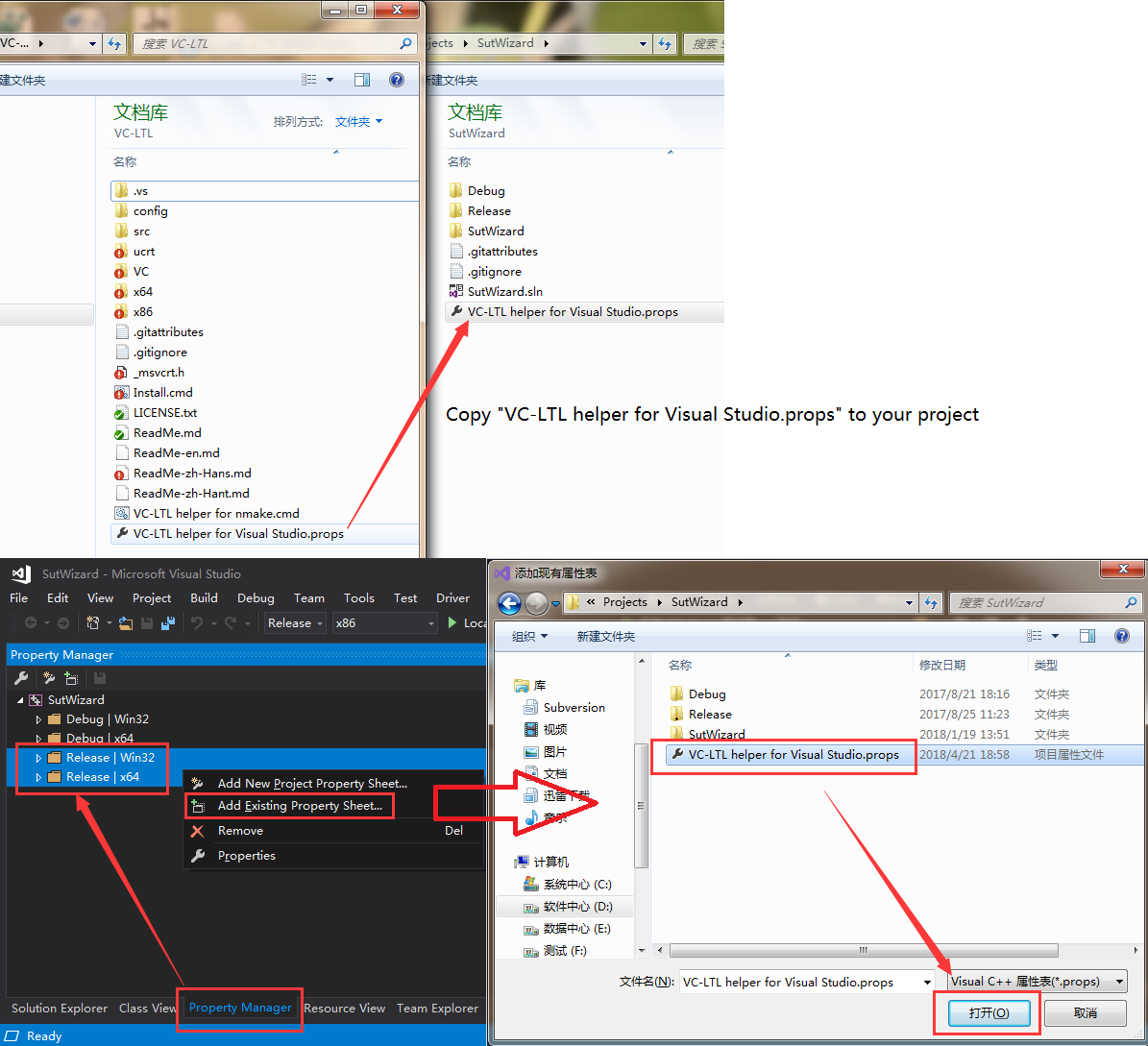Click the 取消 cancel button in the dialog
Viewport: 1148px width, 1046px height.
(1085, 1013)
